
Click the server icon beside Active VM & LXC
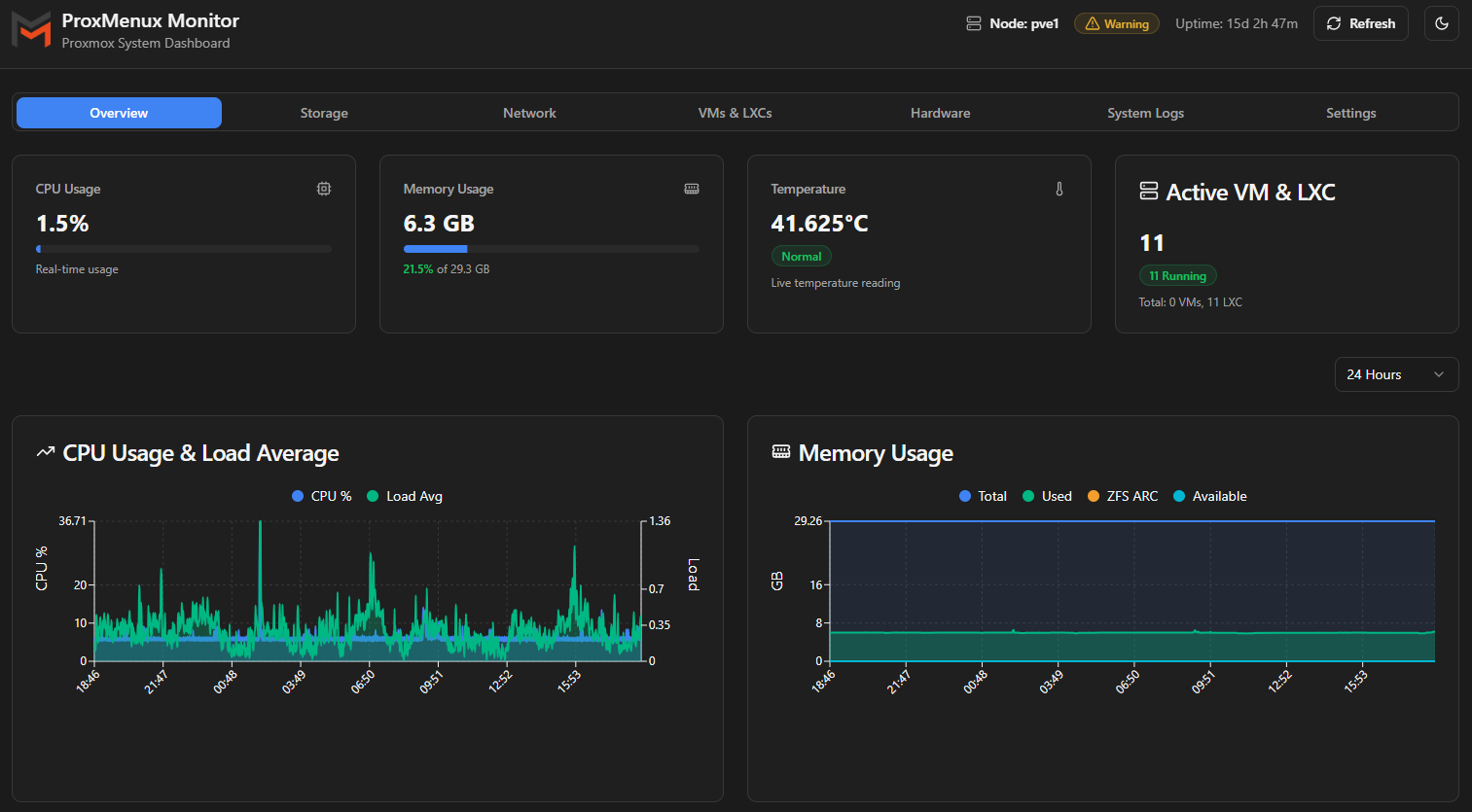1149,192
